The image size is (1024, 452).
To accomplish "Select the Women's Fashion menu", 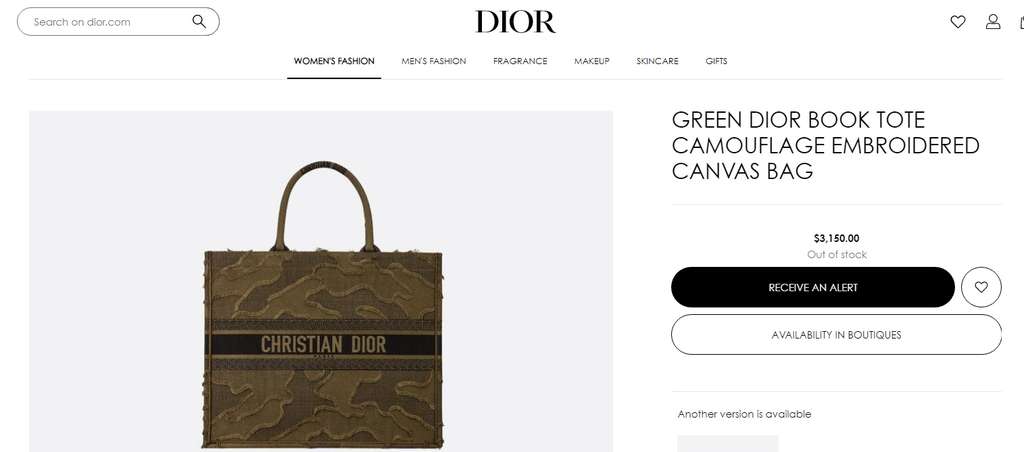I will coord(334,61).
